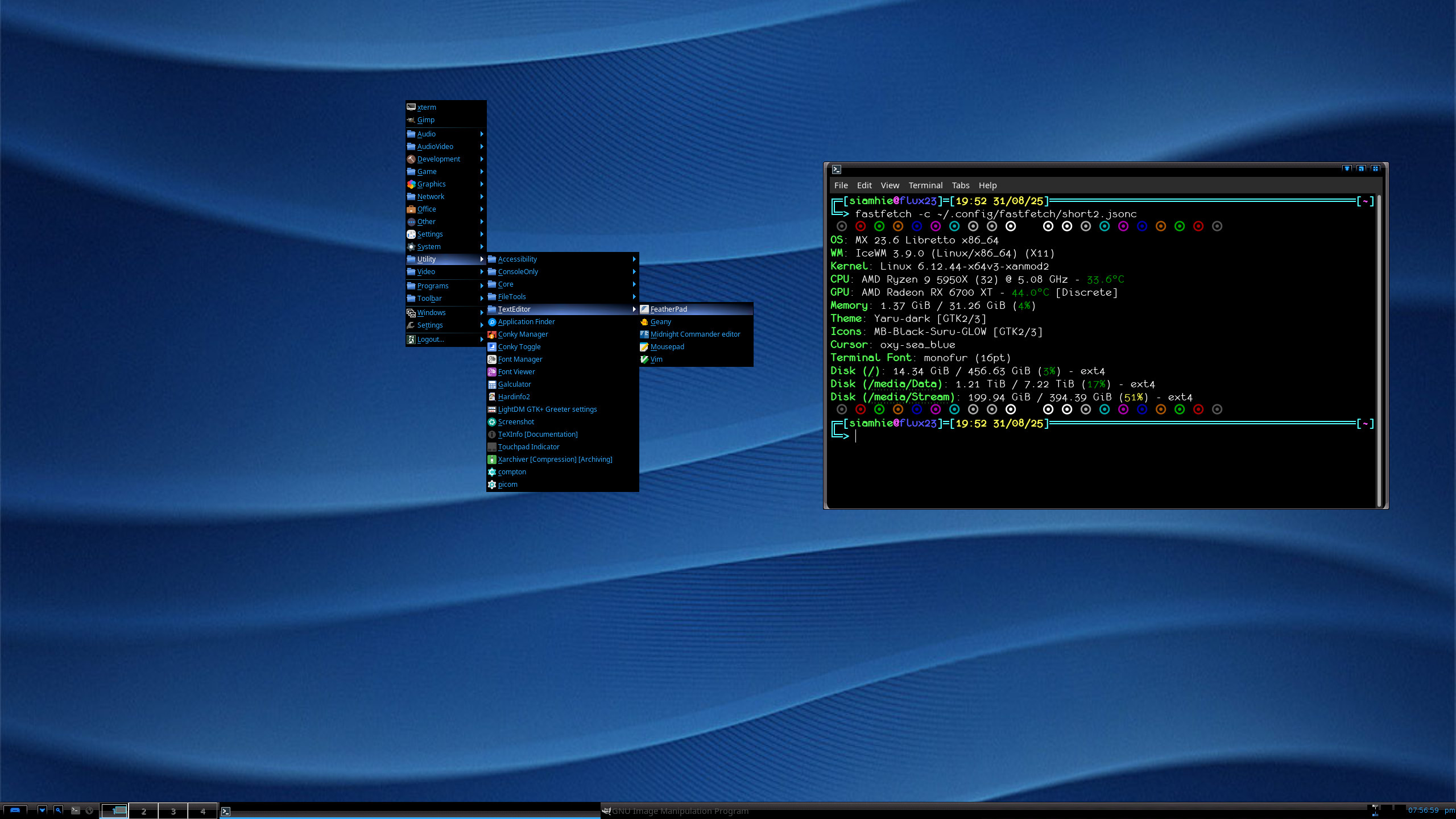This screenshot has width=1456, height=819.
Task: Expand the Game submenu
Action: click(446, 172)
